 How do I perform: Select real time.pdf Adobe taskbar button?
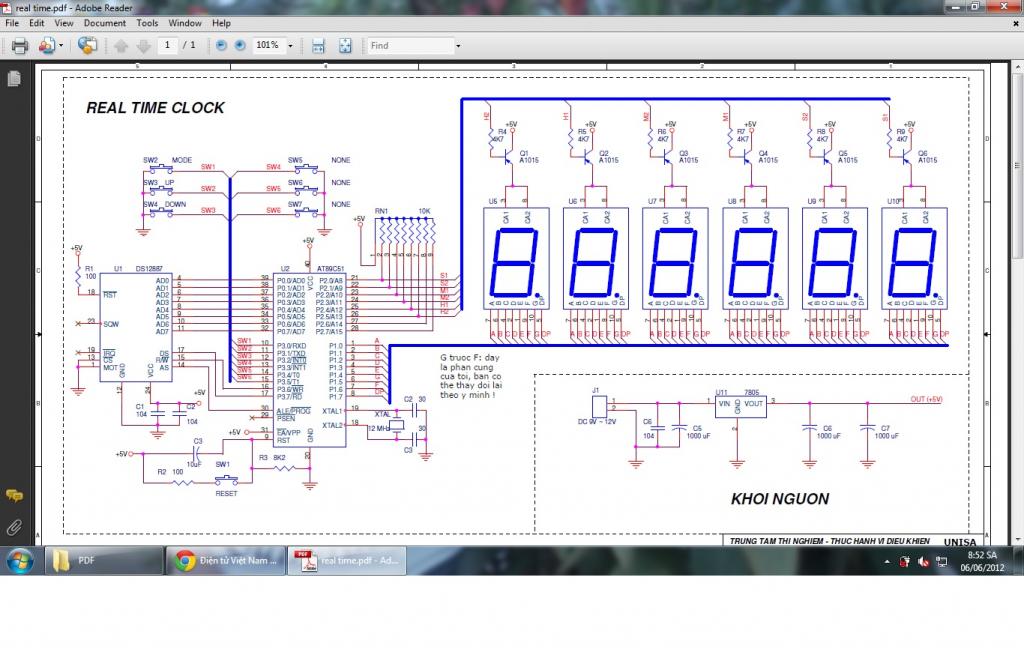coord(347,561)
